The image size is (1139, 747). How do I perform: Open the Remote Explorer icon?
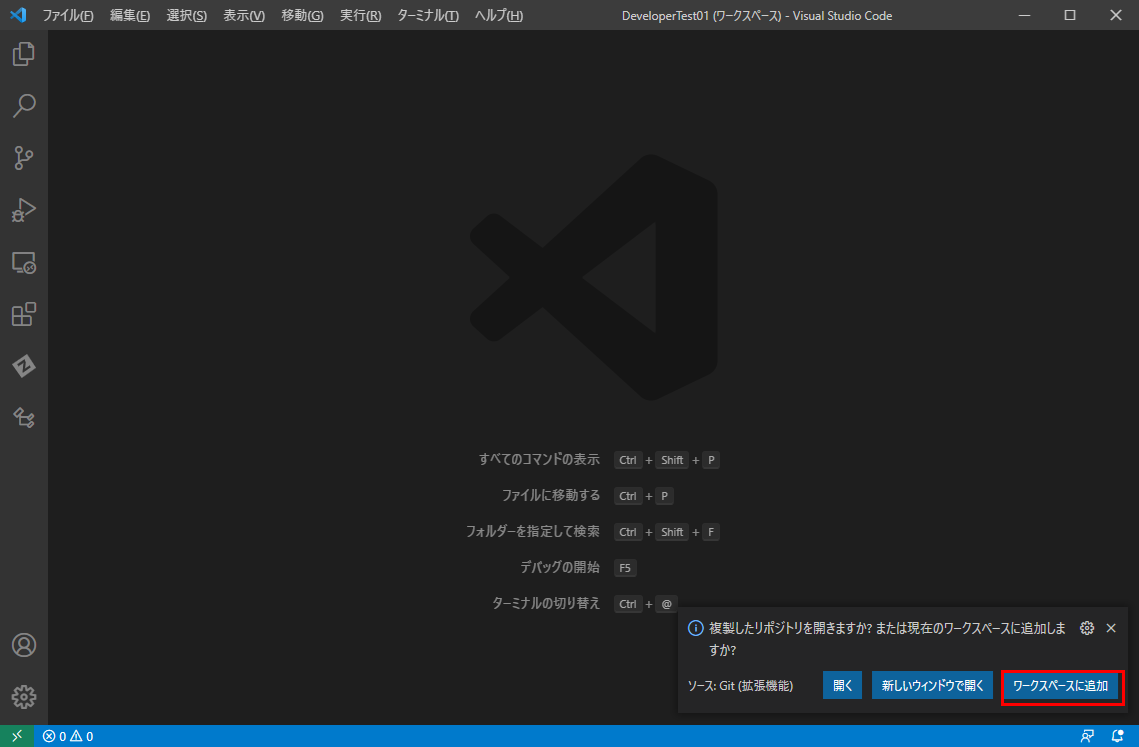24,262
